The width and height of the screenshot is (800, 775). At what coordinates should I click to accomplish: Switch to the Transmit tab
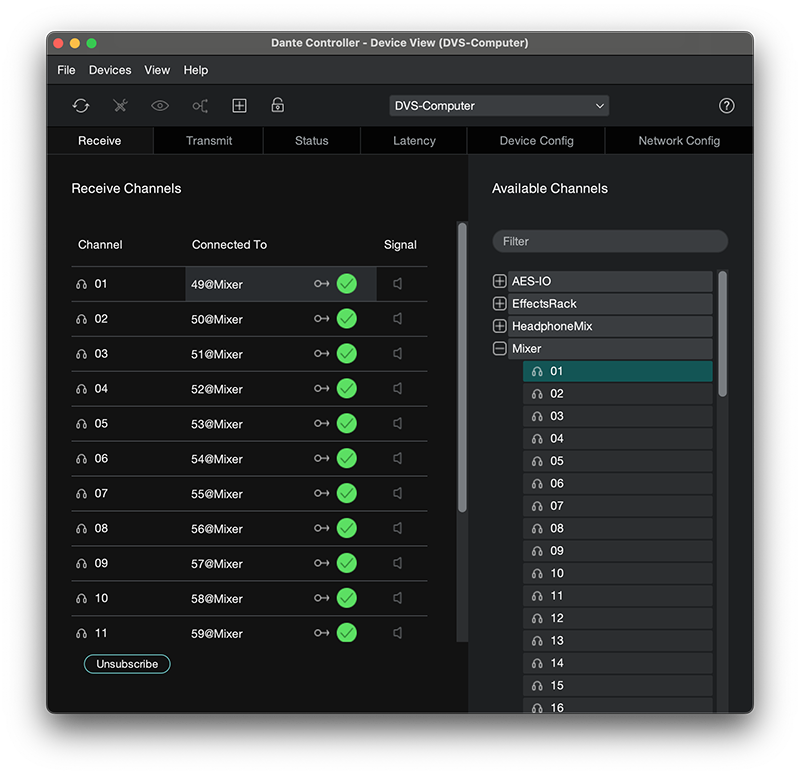coord(209,141)
